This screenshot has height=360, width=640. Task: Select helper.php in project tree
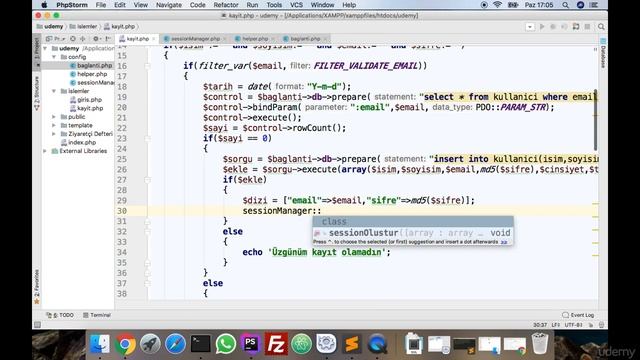pos(89,74)
